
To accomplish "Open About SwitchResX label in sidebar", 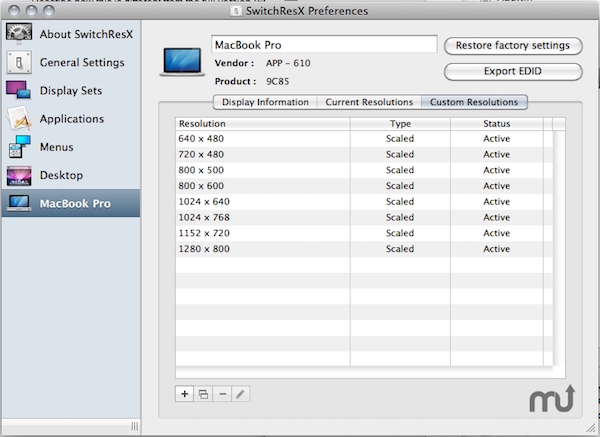I will coord(86,34).
